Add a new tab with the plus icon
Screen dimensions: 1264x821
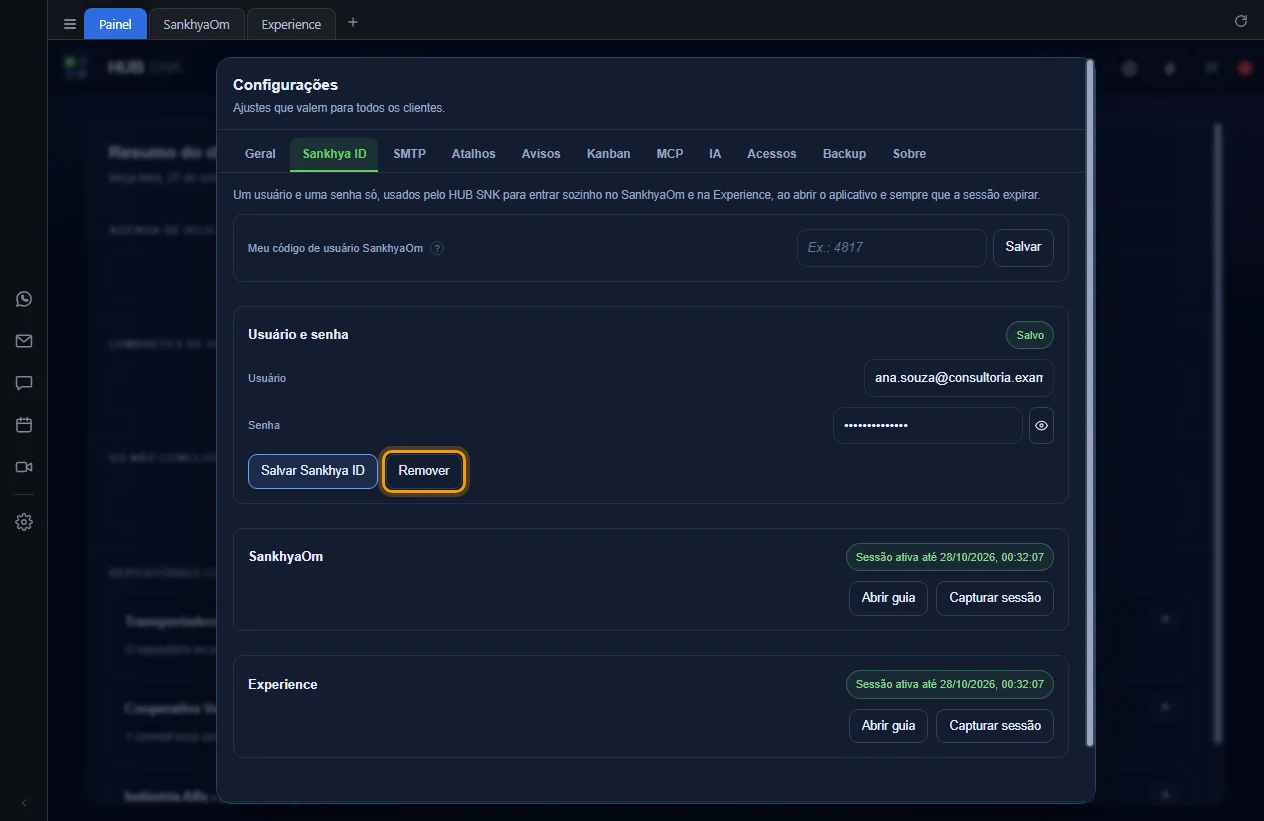pos(352,22)
